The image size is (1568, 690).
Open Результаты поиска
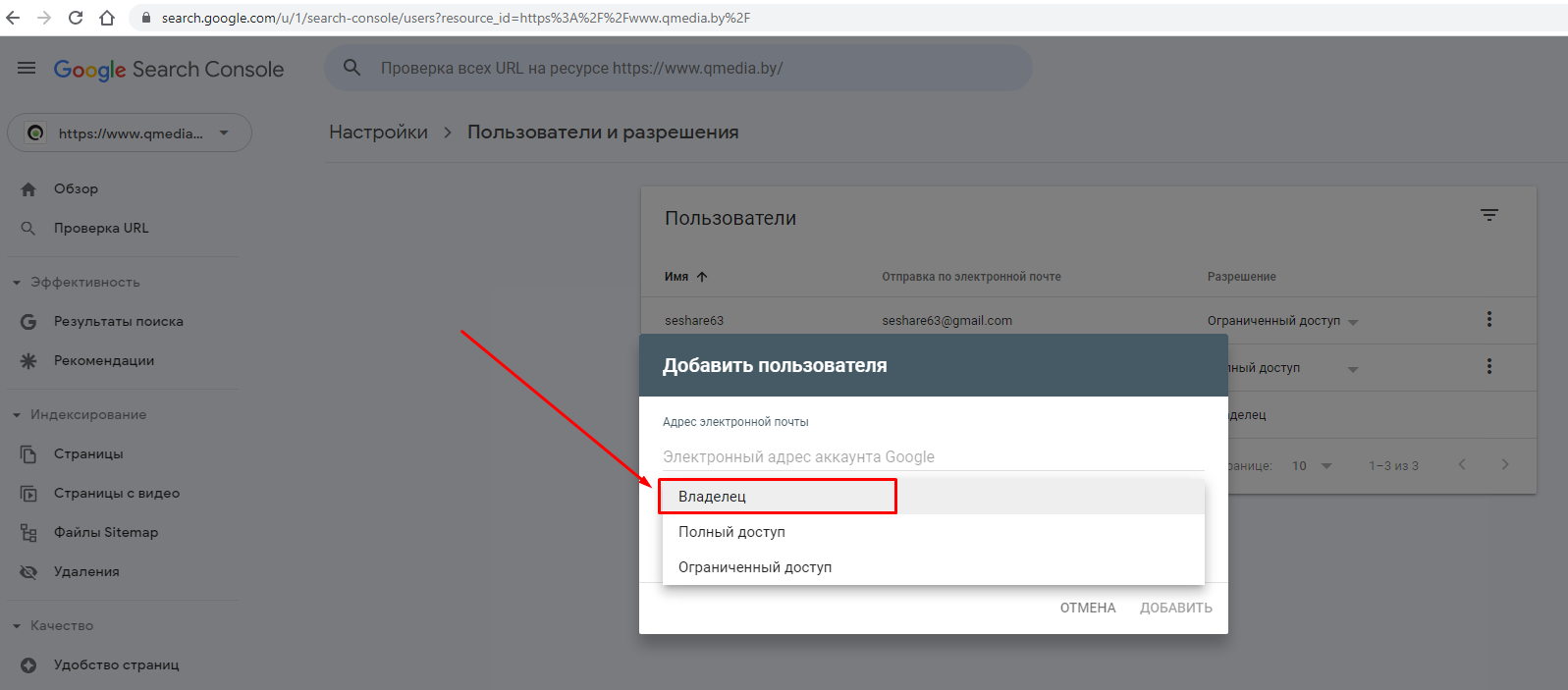pyautogui.click(x=119, y=321)
